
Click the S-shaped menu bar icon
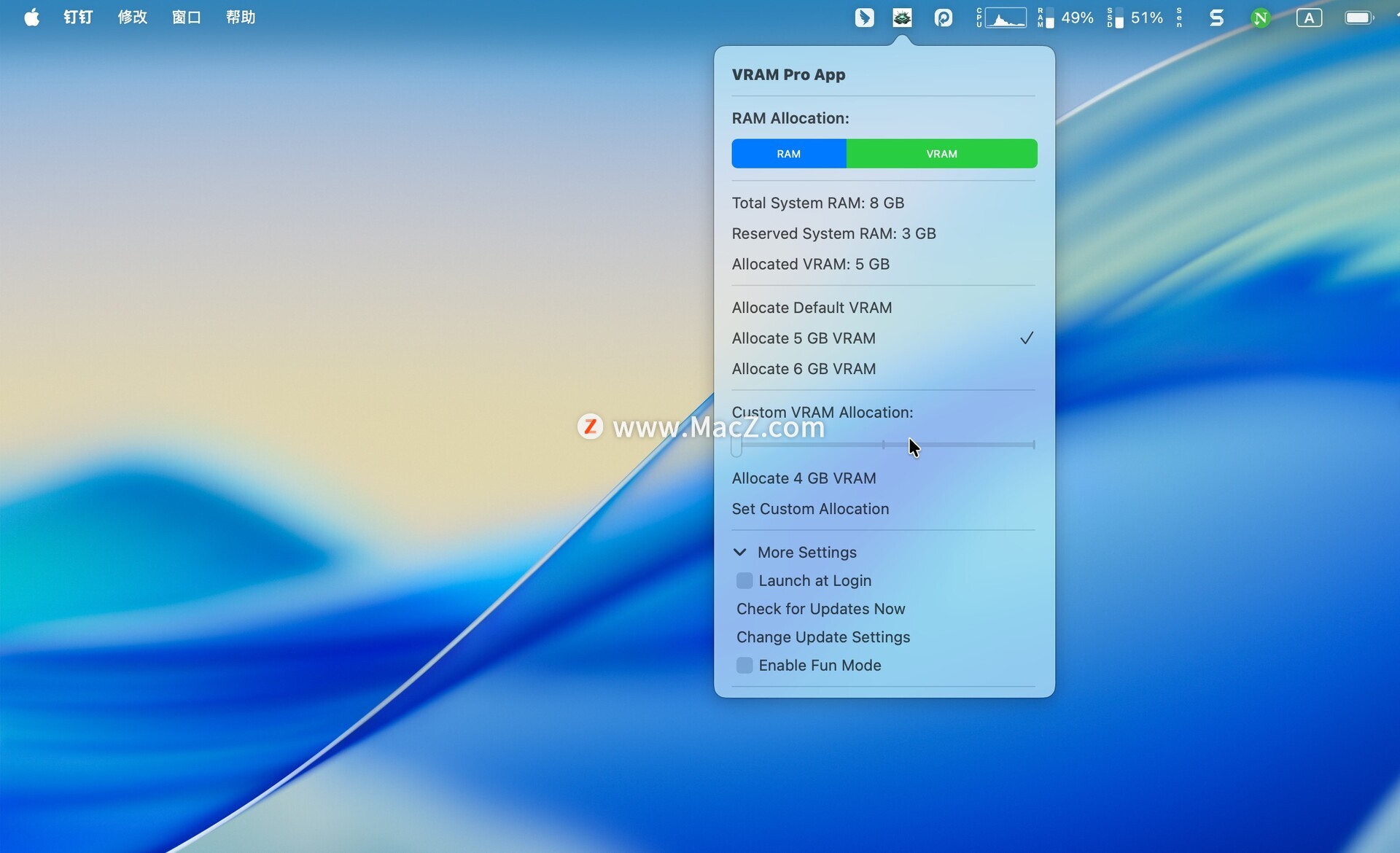click(1216, 17)
